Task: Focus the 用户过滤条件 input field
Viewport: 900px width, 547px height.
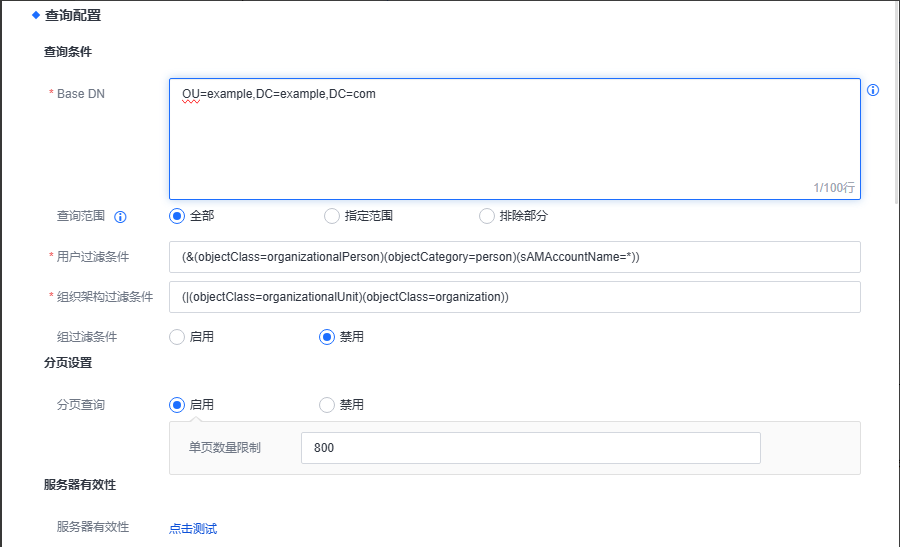Action: click(514, 257)
